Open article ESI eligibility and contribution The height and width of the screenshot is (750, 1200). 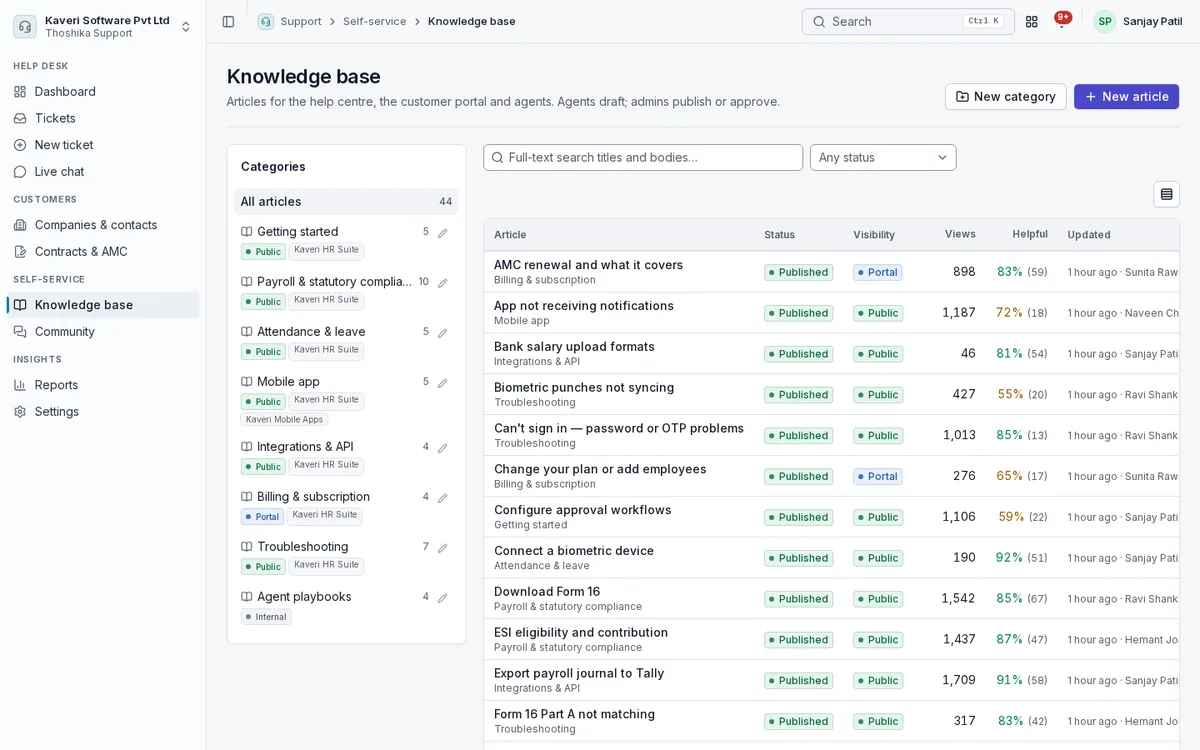(x=581, y=633)
